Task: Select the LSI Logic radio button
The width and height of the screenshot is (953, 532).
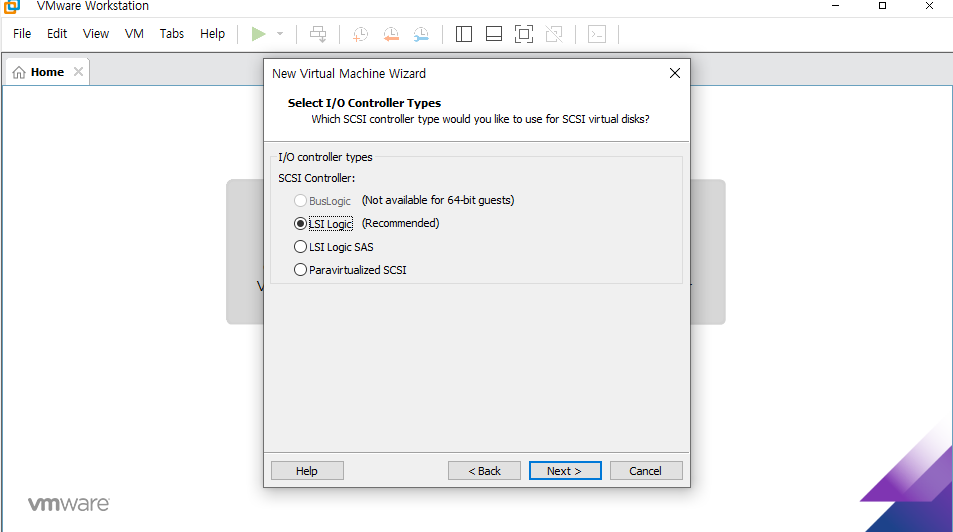Action: coord(300,223)
